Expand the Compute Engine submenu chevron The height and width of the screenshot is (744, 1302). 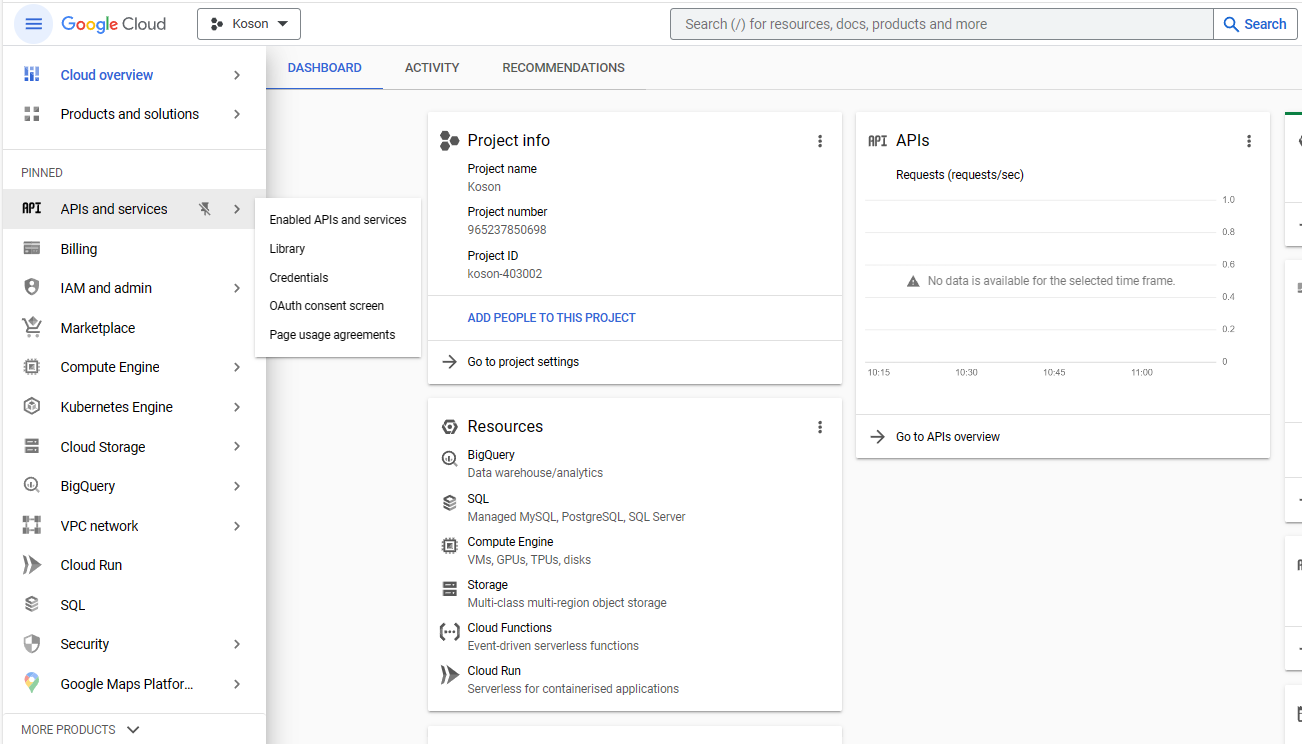[x=237, y=367]
